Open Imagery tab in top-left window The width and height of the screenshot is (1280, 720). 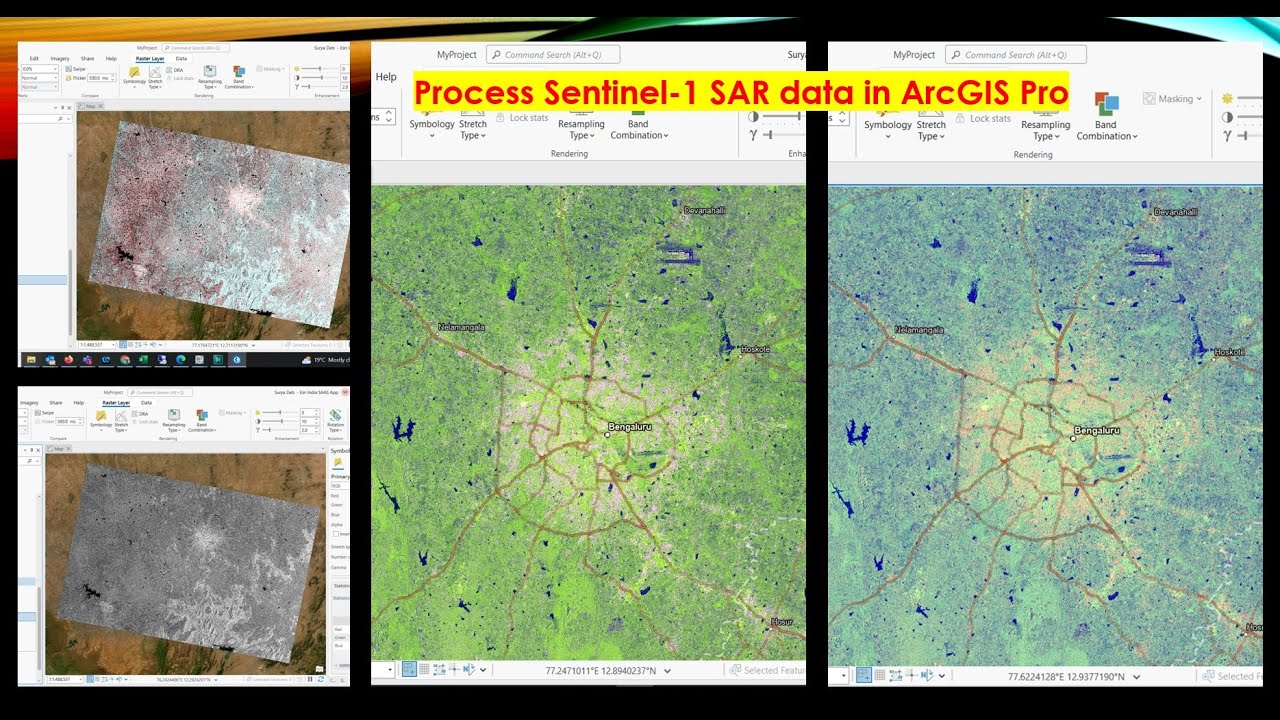(60, 59)
